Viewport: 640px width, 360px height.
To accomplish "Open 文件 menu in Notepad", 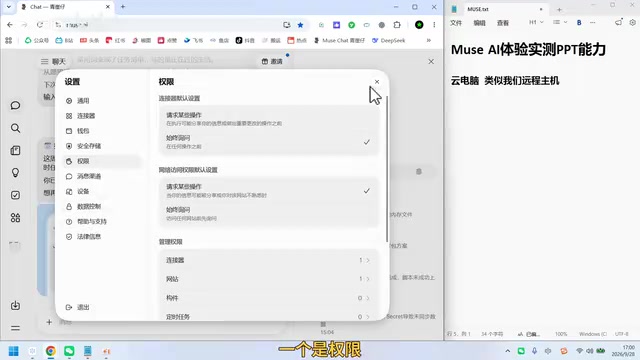I will [456, 23].
